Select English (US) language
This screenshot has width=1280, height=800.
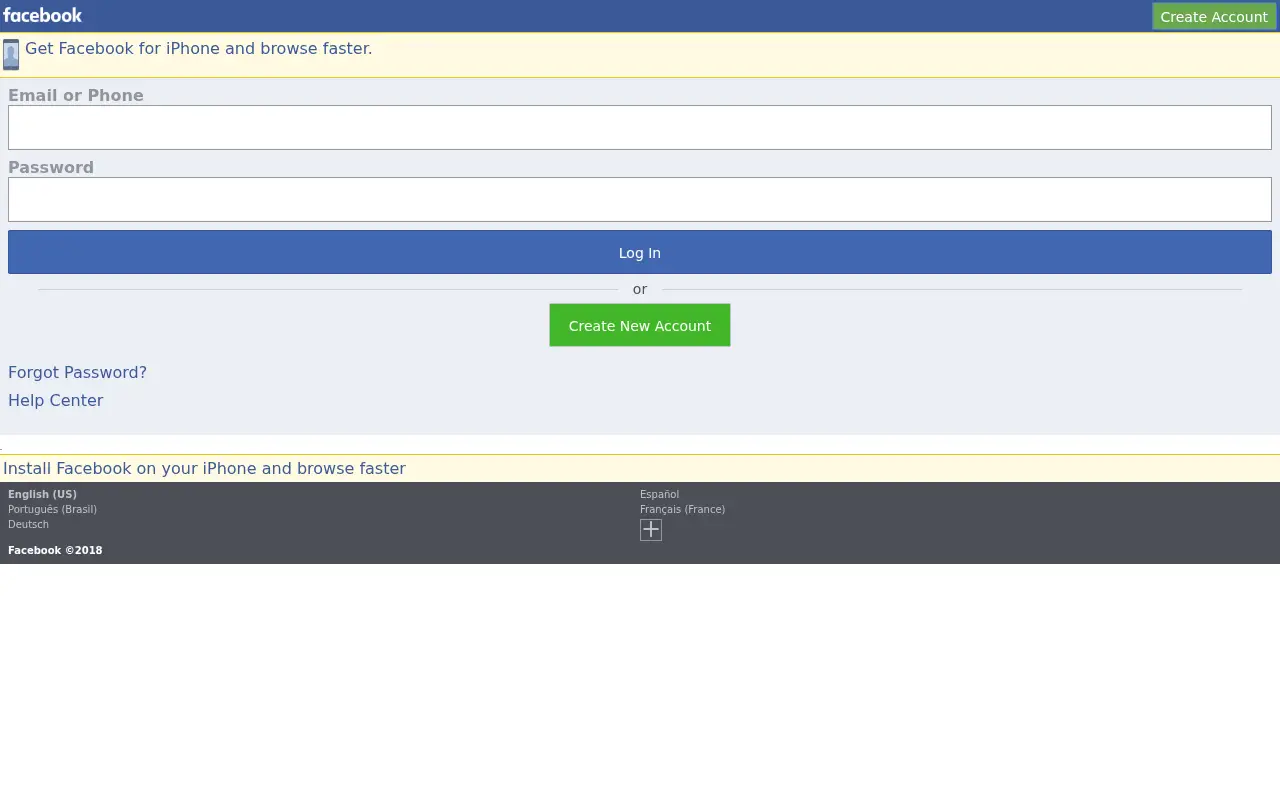[x=42, y=494]
